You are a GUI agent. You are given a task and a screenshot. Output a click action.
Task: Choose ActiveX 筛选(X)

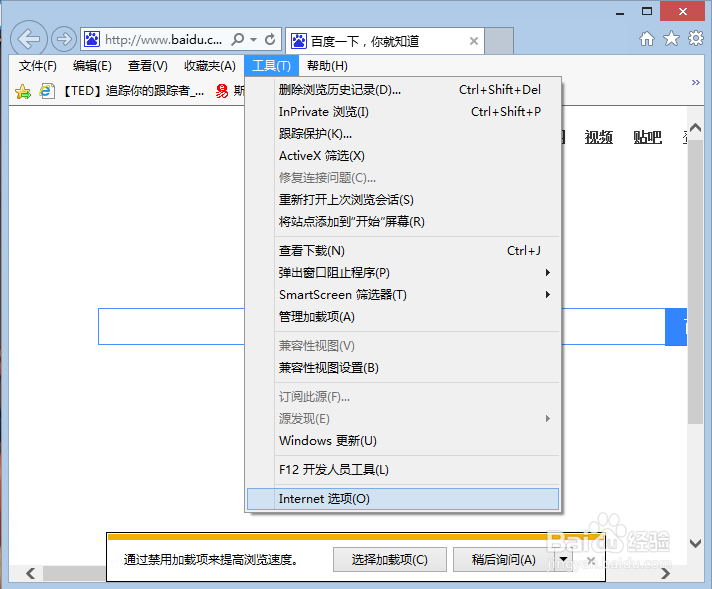coord(403,156)
